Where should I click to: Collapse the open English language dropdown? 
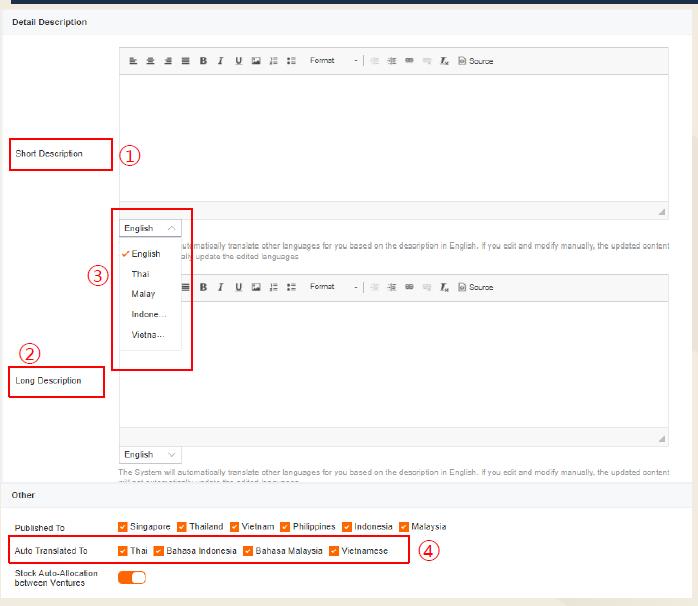tap(150, 228)
